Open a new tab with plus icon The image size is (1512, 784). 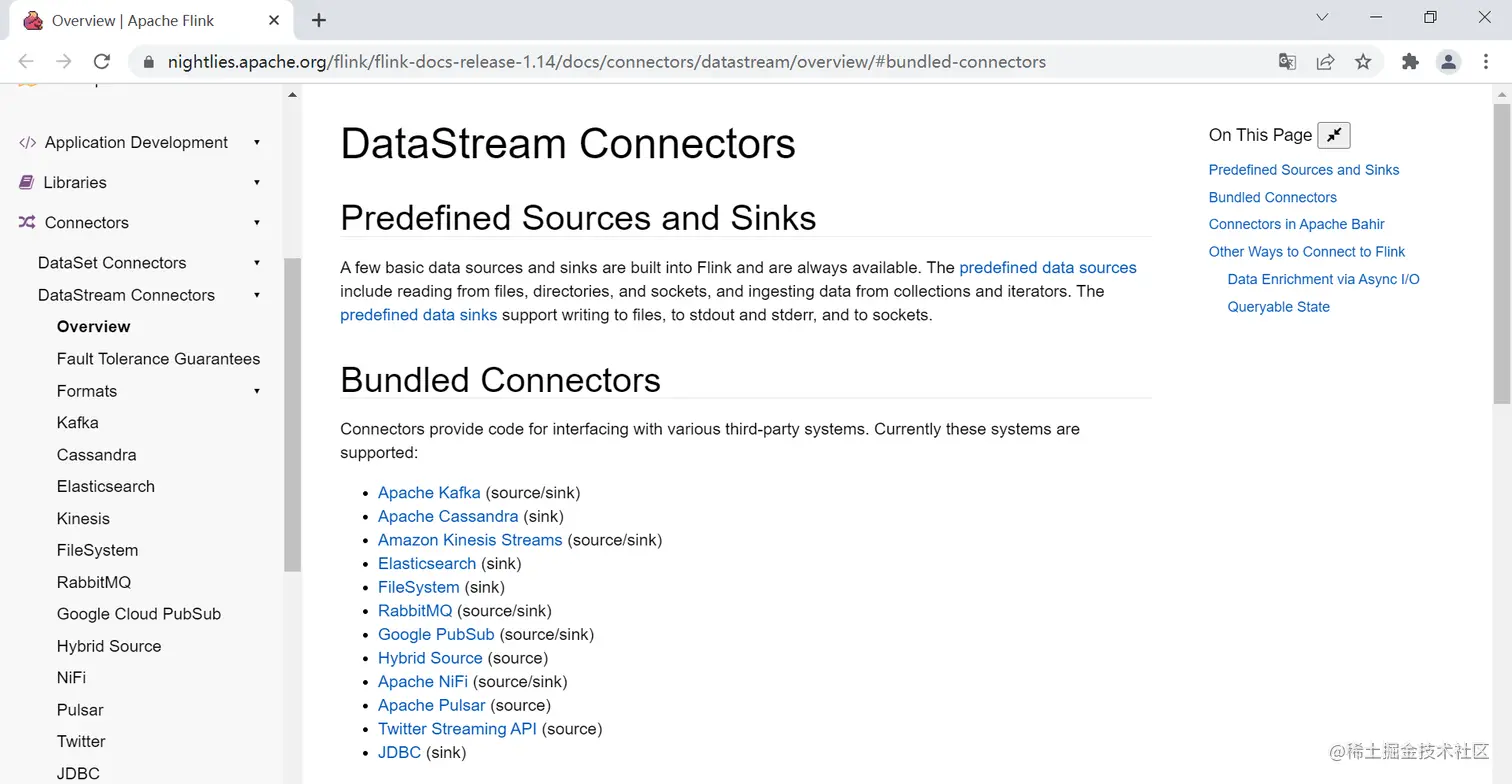(319, 20)
